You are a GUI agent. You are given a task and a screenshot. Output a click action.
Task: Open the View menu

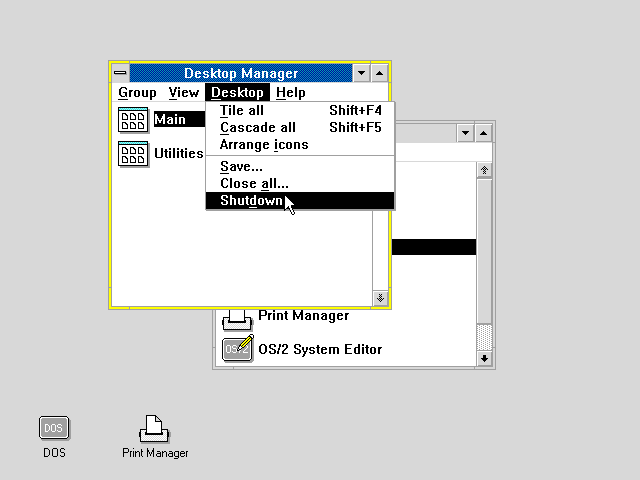[x=184, y=93]
